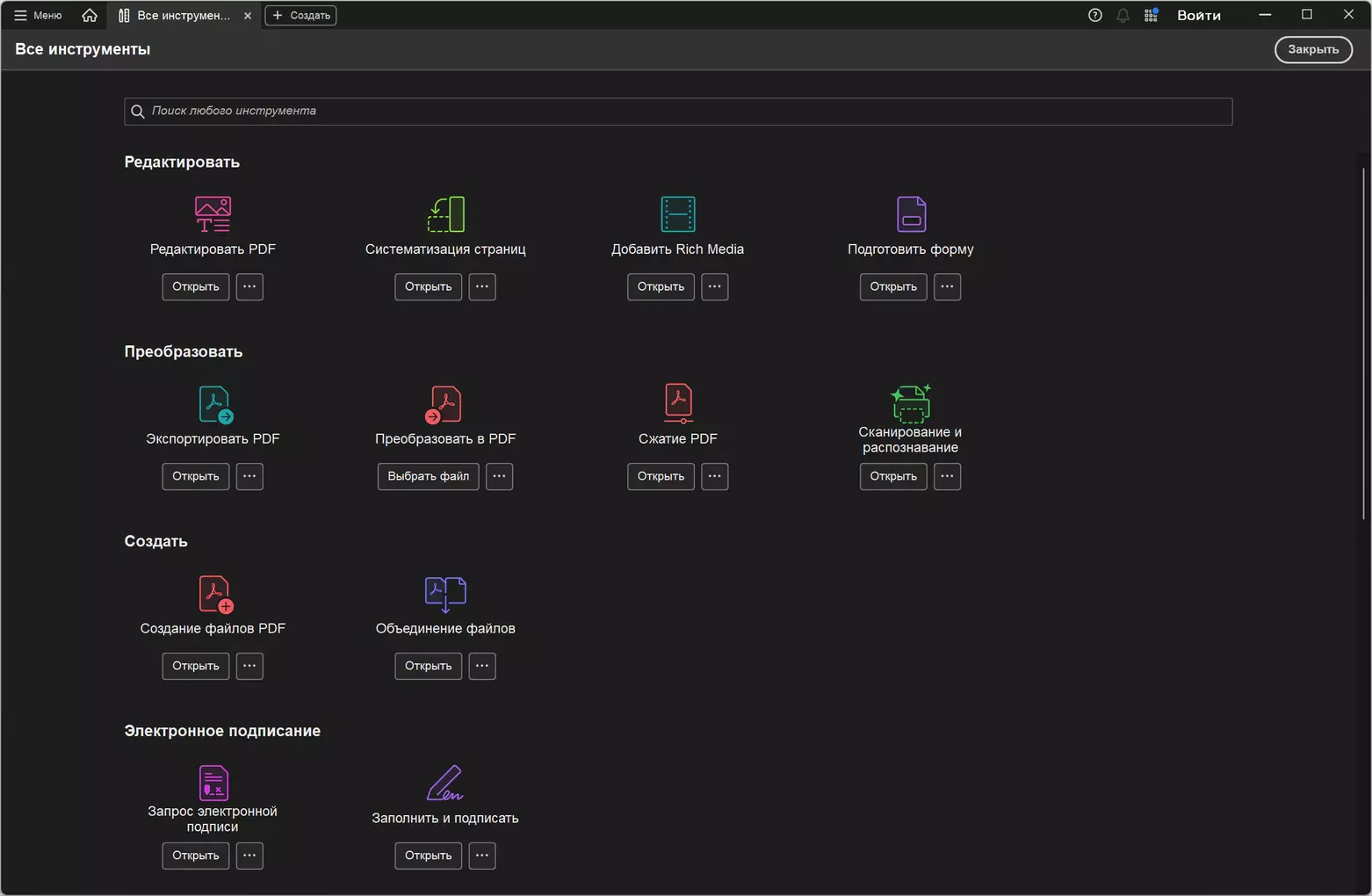Click the Запрос электронной подписи icon
This screenshot has width=1372, height=896.
[x=213, y=783]
